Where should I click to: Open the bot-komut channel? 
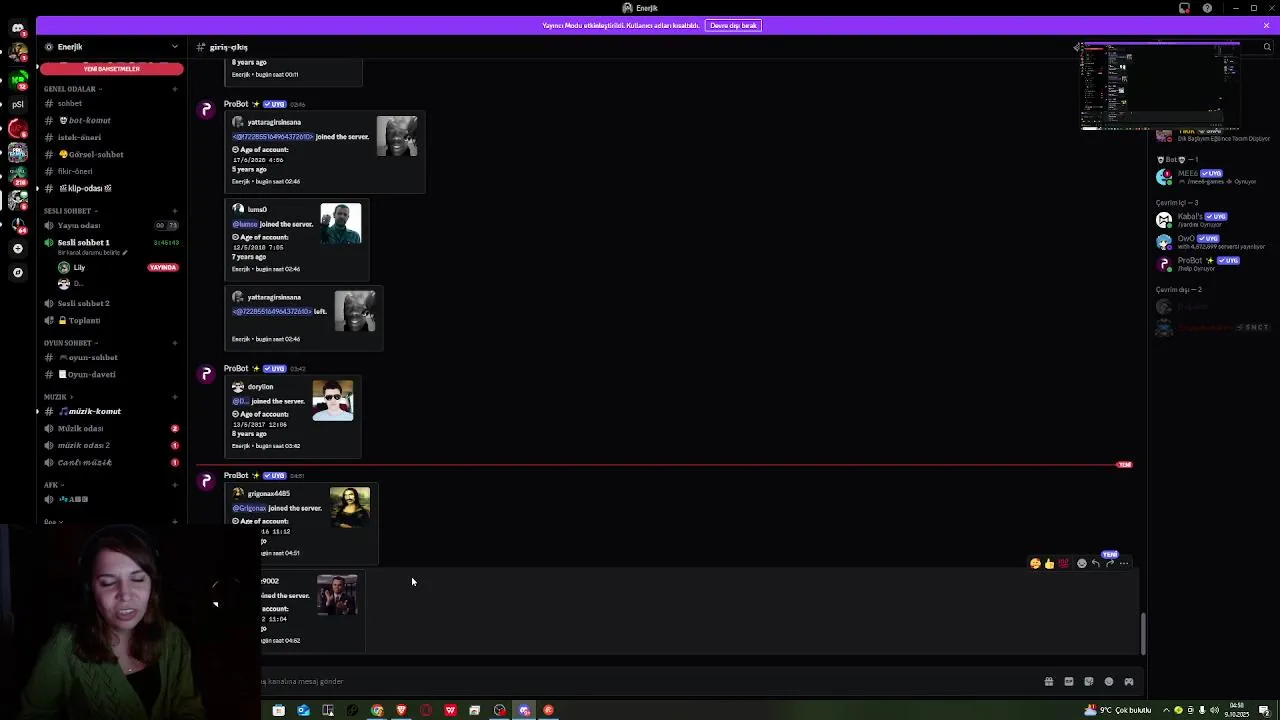click(x=110, y=121)
